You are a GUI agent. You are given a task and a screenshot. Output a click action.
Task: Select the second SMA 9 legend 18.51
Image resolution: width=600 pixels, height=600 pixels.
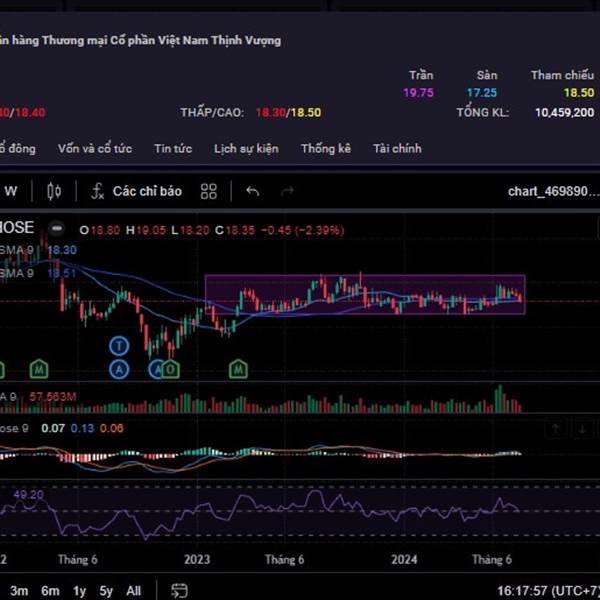62,273
